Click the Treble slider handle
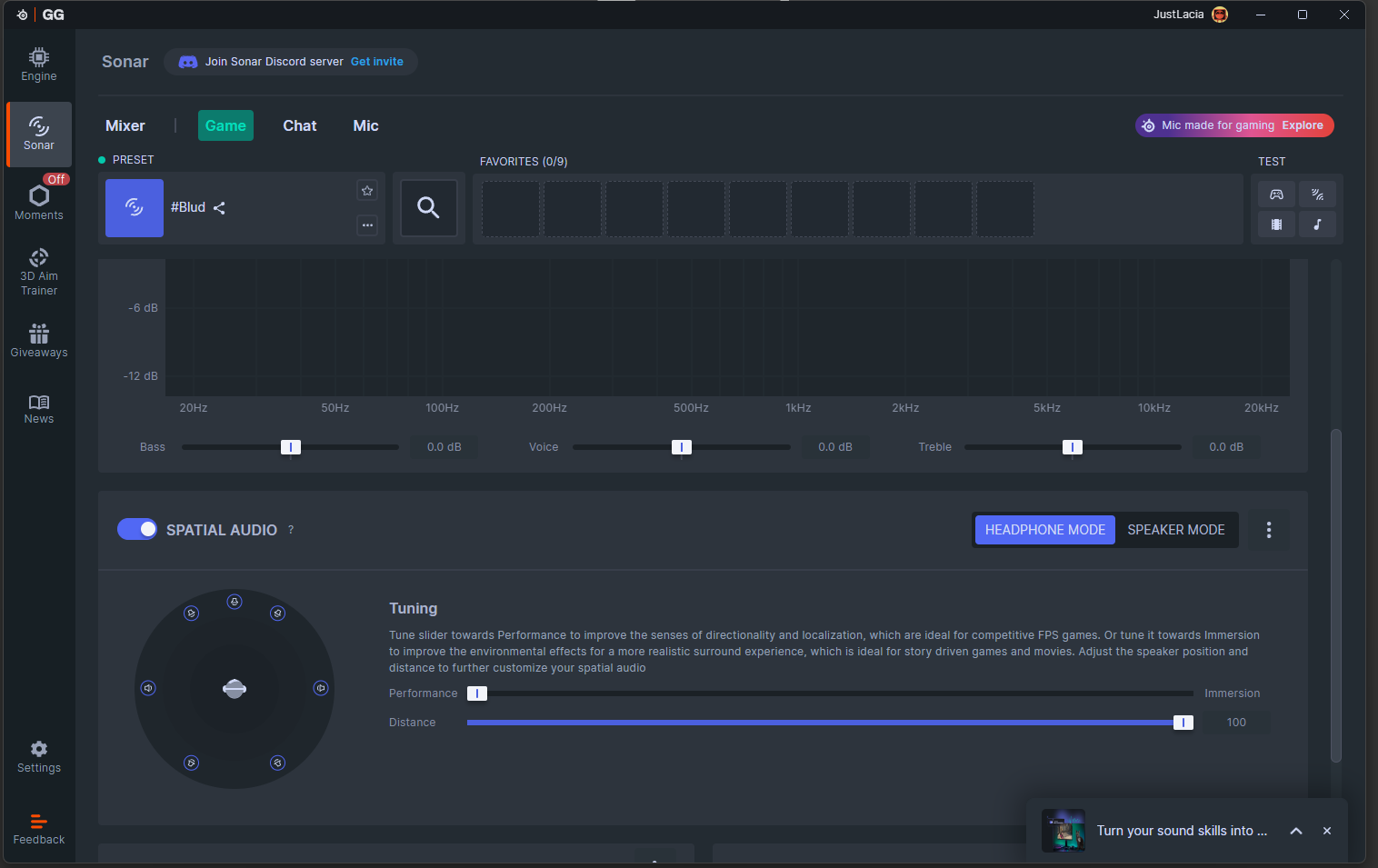Screen dimensions: 1378x868 coord(1073,447)
